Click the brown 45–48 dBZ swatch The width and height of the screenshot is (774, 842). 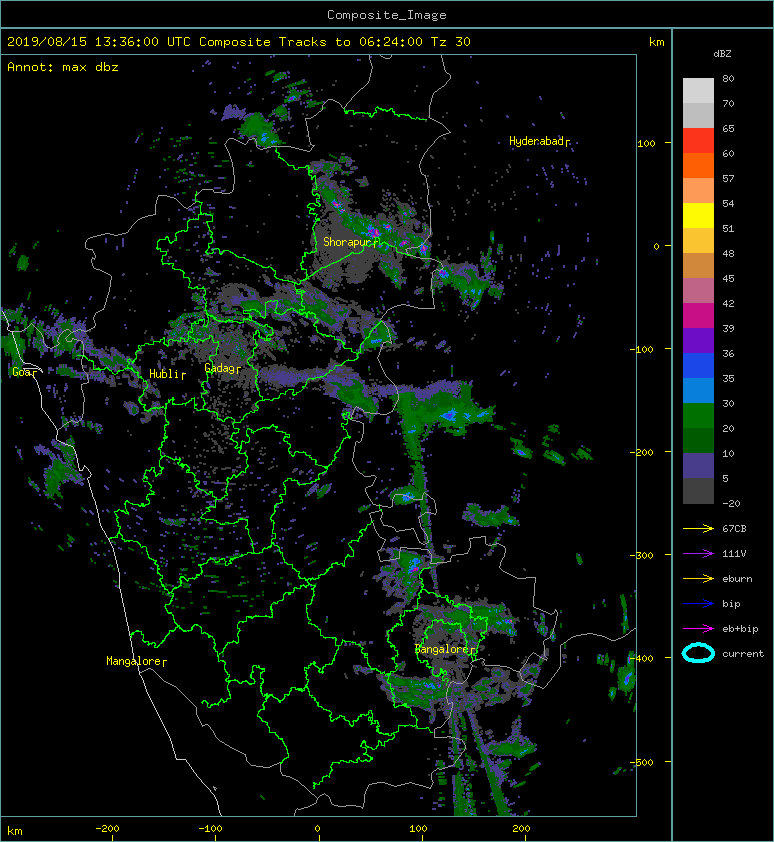coord(698,265)
